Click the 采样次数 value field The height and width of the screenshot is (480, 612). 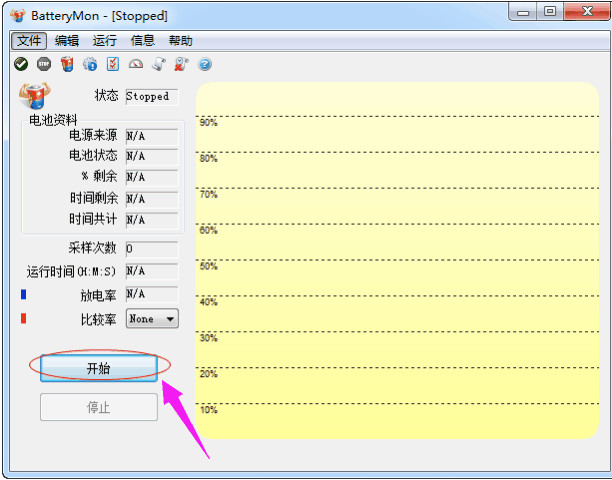coord(151,249)
